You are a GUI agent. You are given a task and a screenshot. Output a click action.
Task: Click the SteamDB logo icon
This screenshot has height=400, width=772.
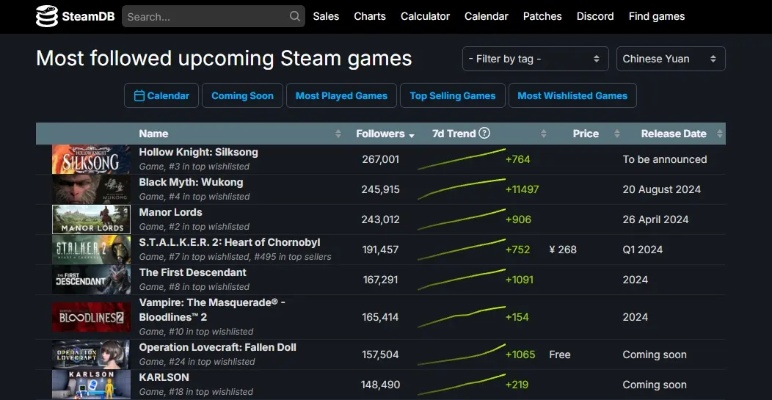point(47,16)
